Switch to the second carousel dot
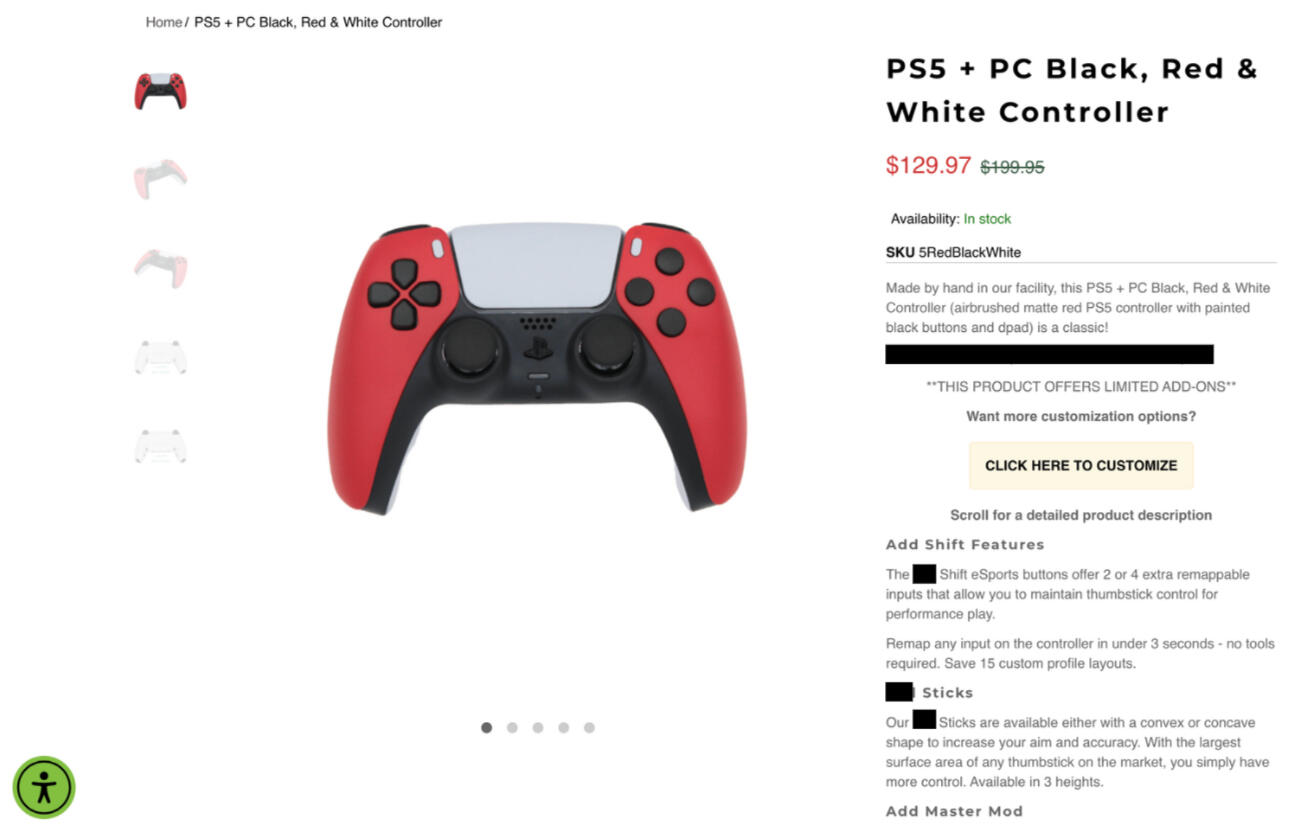1298x832 pixels. click(512, 728)
